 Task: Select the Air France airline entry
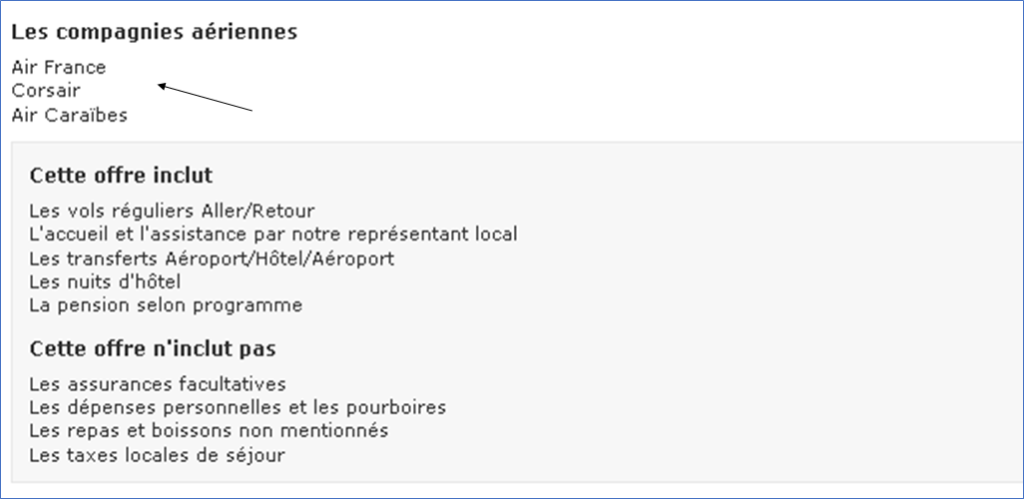pyautogui.click(x=59, y=67)
